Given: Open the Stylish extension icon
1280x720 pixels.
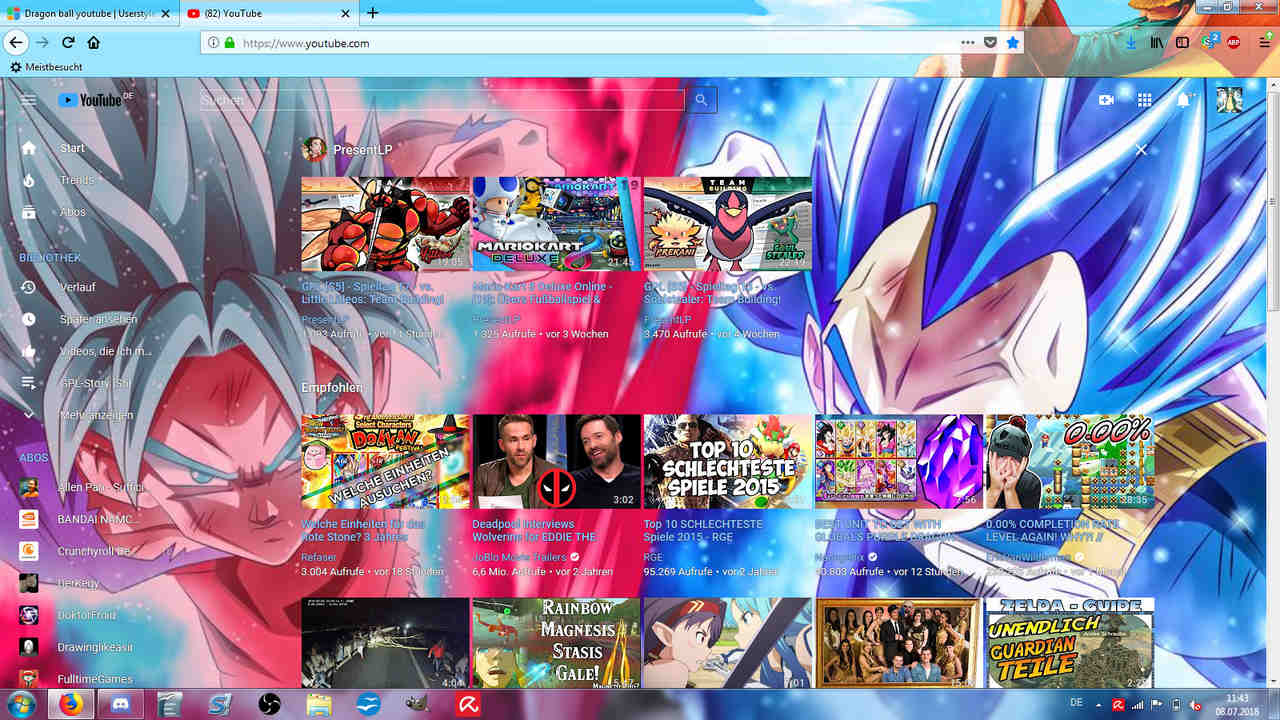Looking at the screenshot, I should (x=1208, y=42).
